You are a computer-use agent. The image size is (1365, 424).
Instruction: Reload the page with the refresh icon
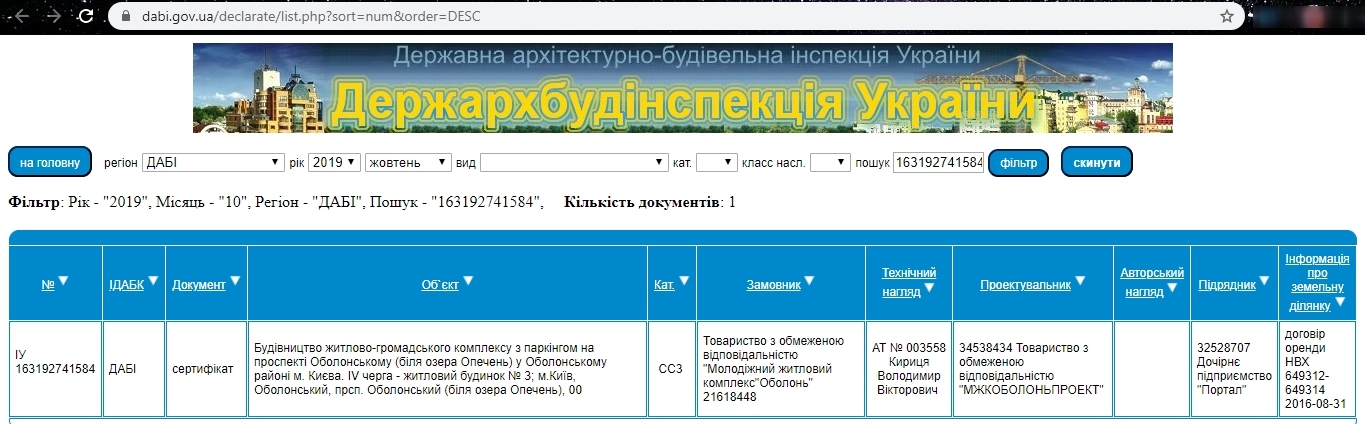(x=88, y=17)
